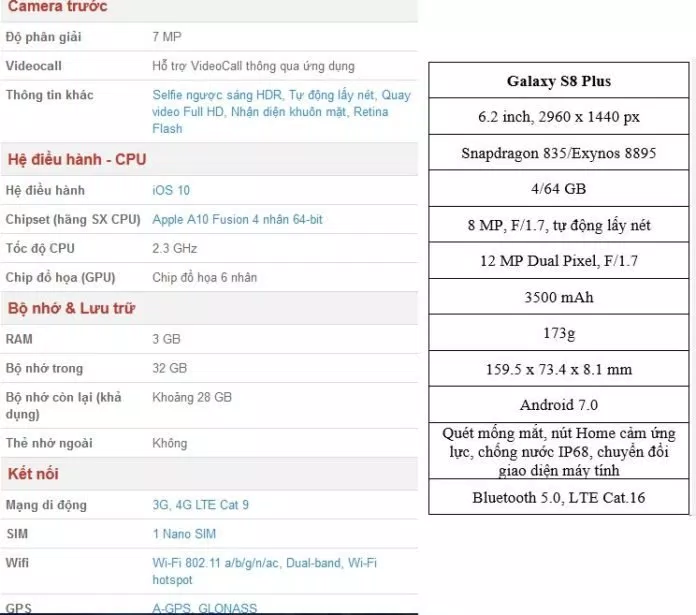
Task: Click the '173g' weight cell
Action: [559, 333]
